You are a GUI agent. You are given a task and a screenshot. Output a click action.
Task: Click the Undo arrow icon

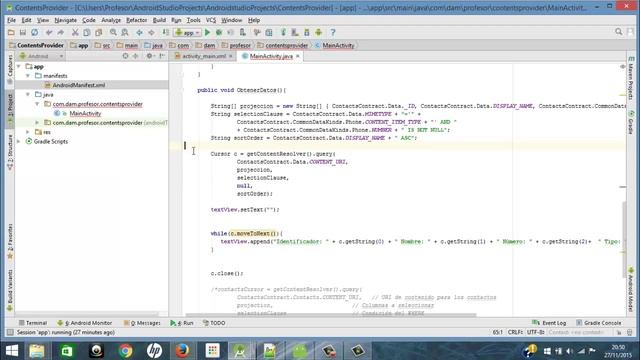[x=49, y=32]
